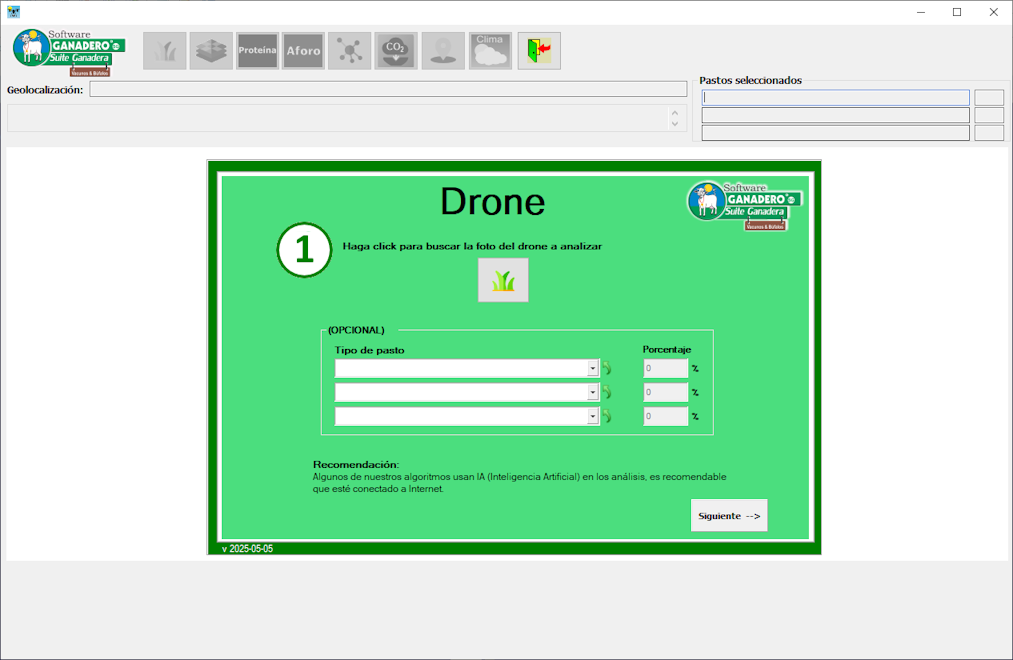The width and height of the screenshot is (1013, 660).
Task: Click the small button beside first Pastos seleccionados field
Action: 989,98
